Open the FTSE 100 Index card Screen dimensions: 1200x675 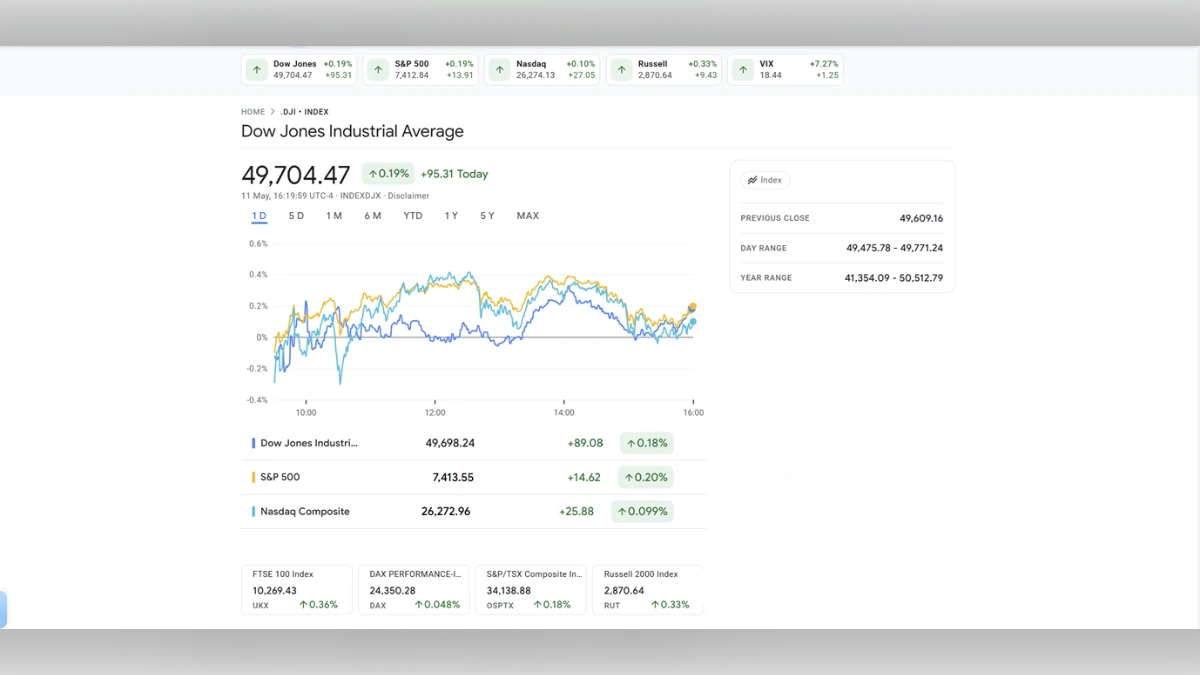point(297,590)
